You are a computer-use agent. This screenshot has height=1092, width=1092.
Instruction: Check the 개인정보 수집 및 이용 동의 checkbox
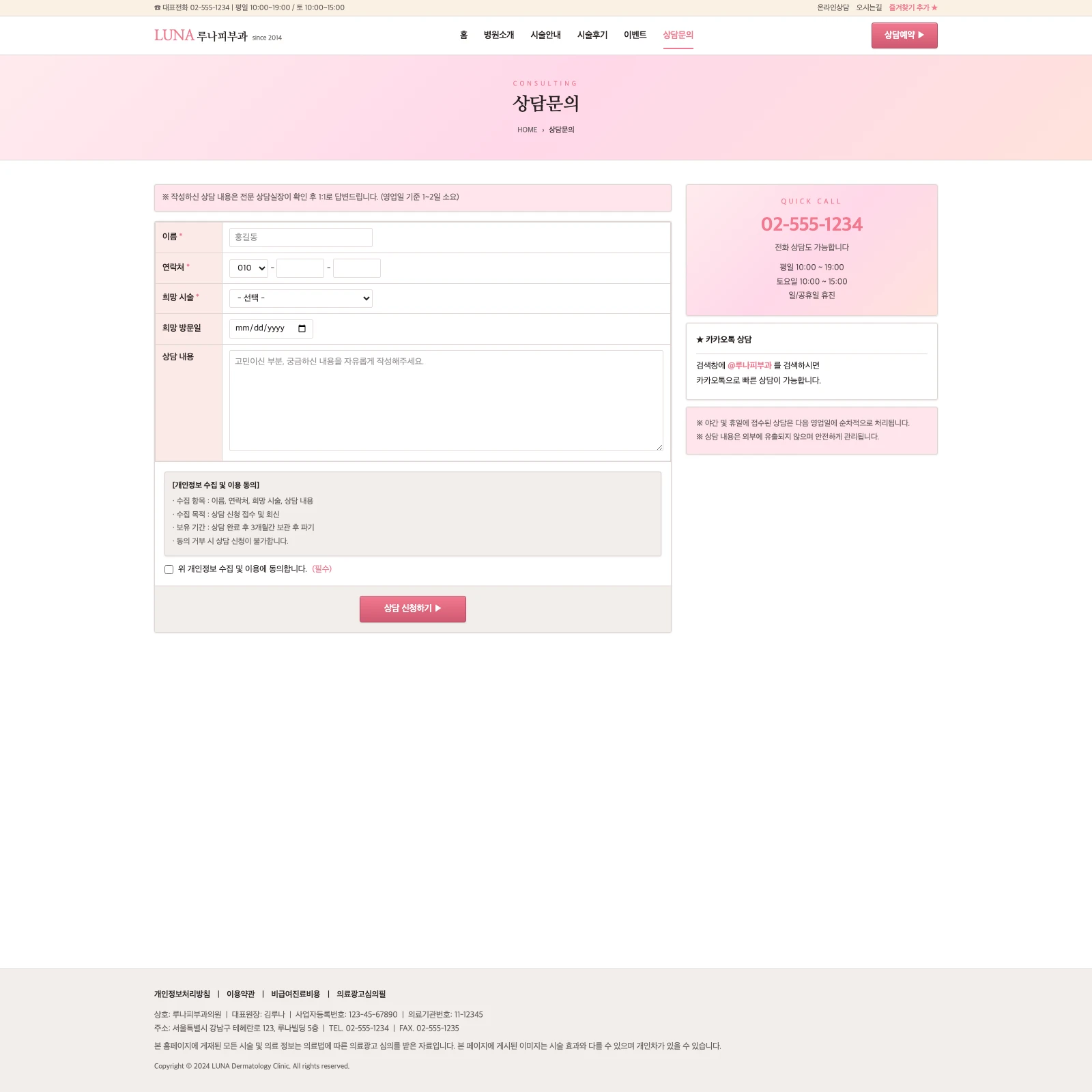click(x=169, y=569)
